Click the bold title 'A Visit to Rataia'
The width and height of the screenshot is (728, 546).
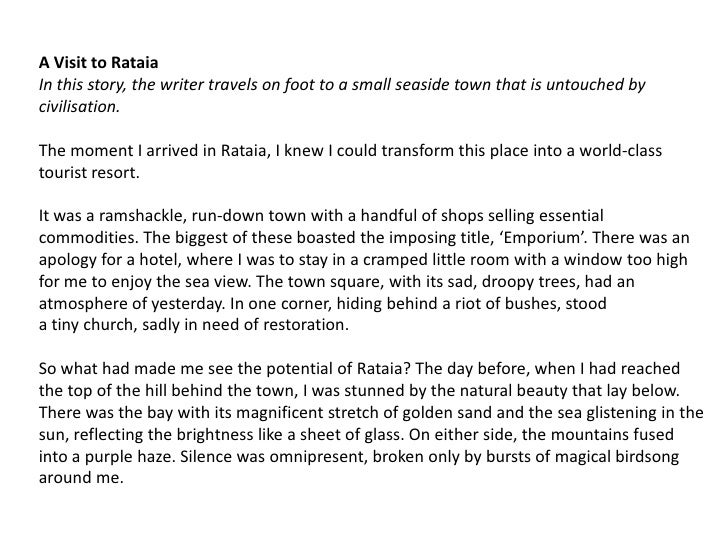tap(98, 62)
